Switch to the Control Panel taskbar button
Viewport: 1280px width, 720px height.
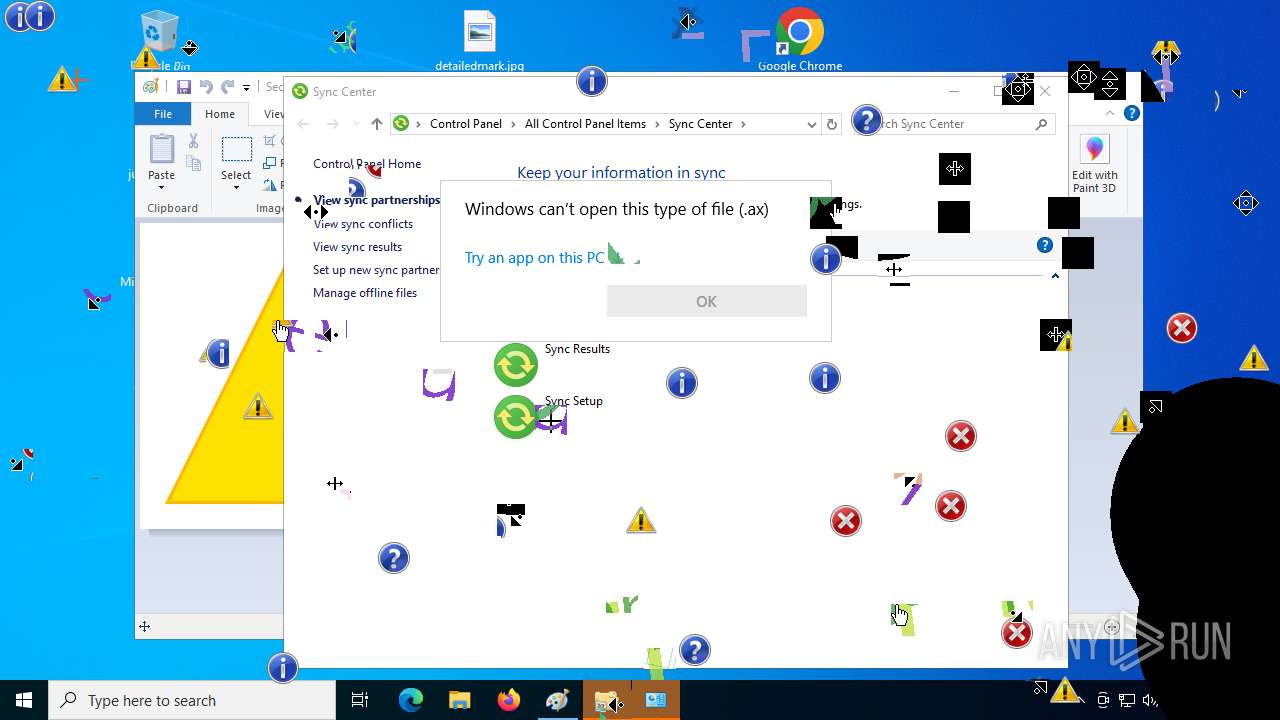pyautogui.click(x=656, y=700)
